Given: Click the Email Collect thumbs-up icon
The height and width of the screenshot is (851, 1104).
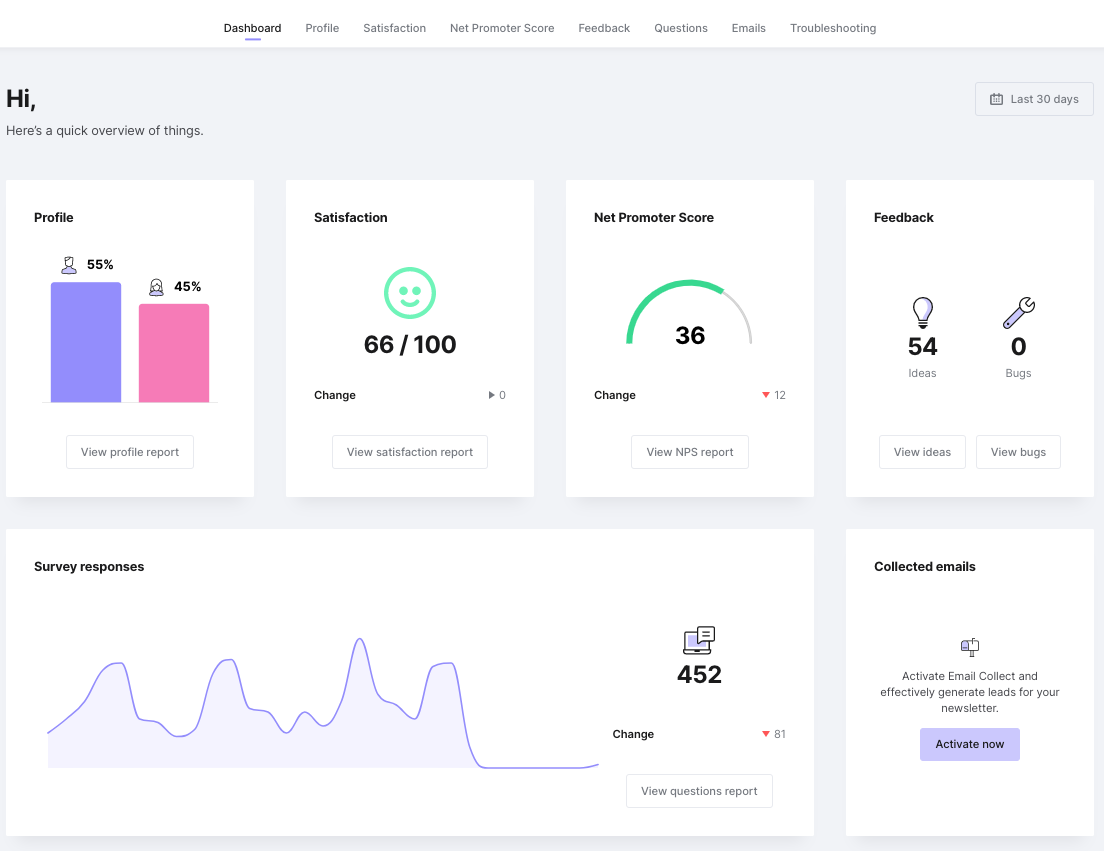Looking at the screenshot, I should pos(969,647).
